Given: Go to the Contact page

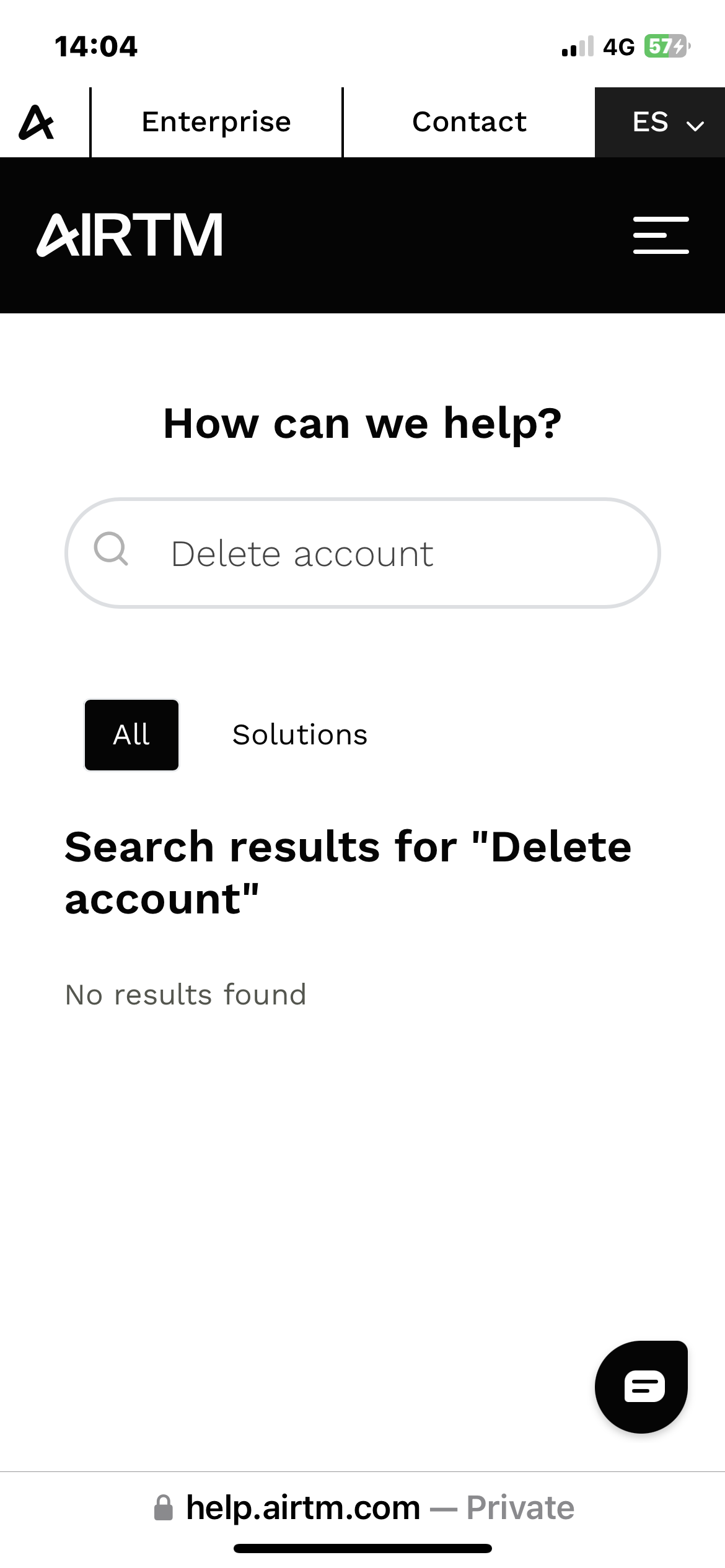Looking at the screenshot, I should click(469, 122).
